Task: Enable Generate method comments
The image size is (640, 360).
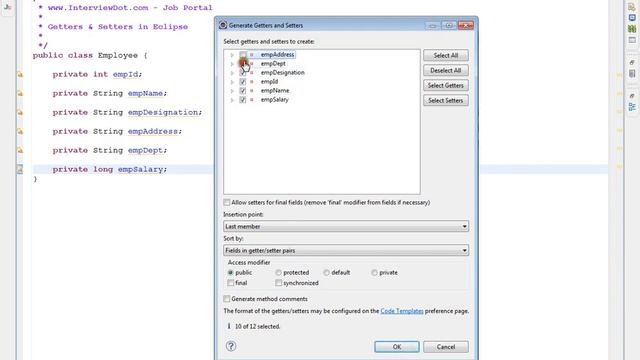Action: tap(227, 299)
